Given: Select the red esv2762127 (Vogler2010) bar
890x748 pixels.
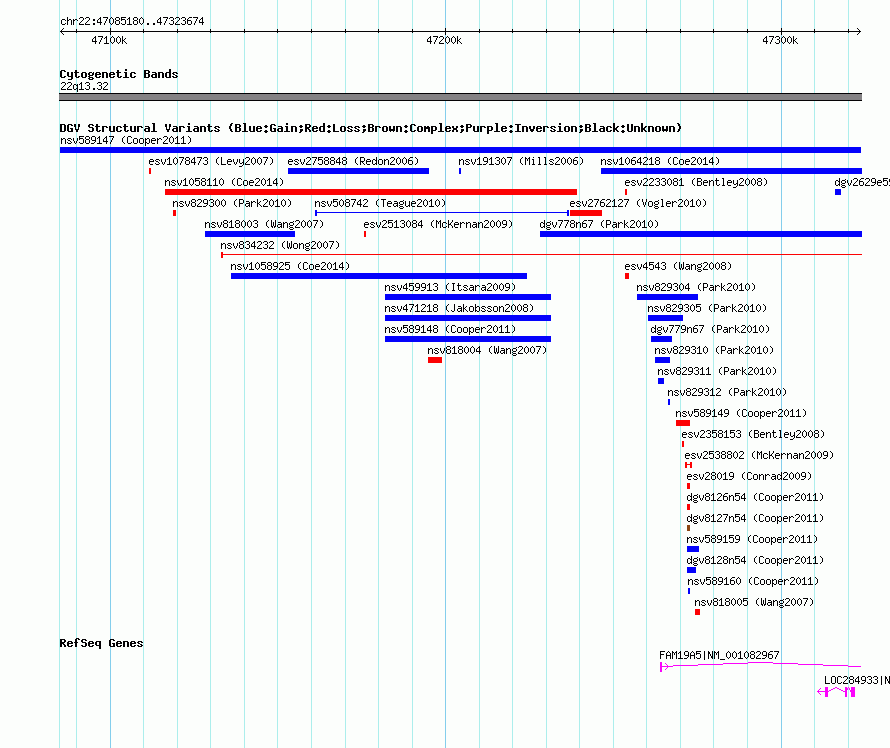Looking at the screenshot, I should pos(586,213).
